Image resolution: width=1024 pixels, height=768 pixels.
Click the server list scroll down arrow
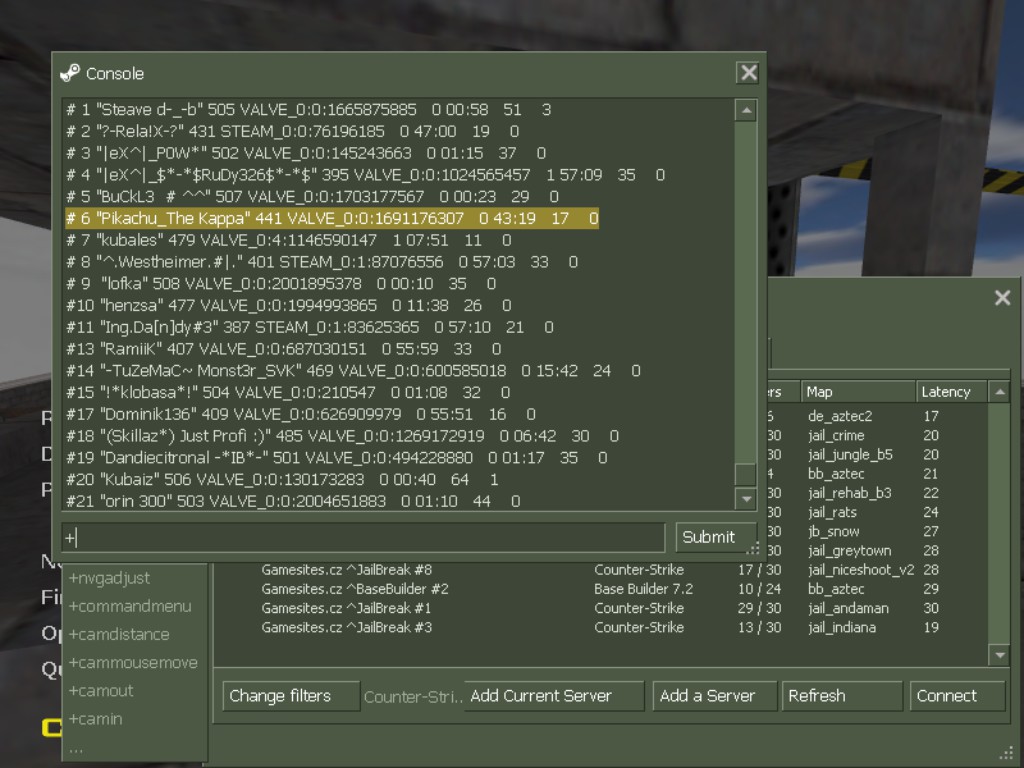pyautogui.click(x=999, y=654)
